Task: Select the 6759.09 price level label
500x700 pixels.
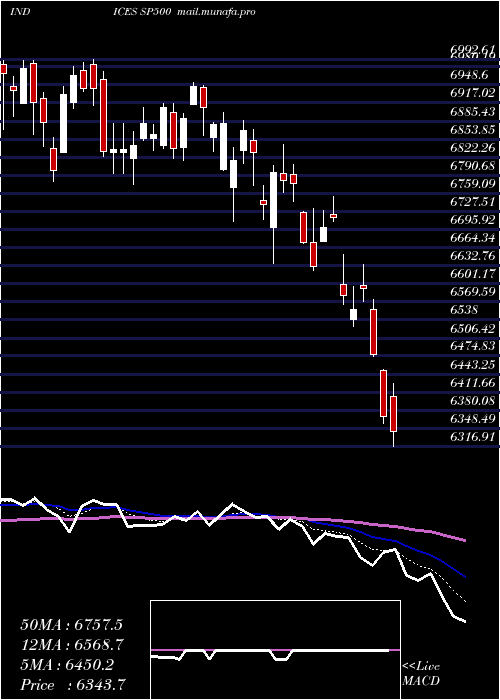Action: click(x=472, y=183)
